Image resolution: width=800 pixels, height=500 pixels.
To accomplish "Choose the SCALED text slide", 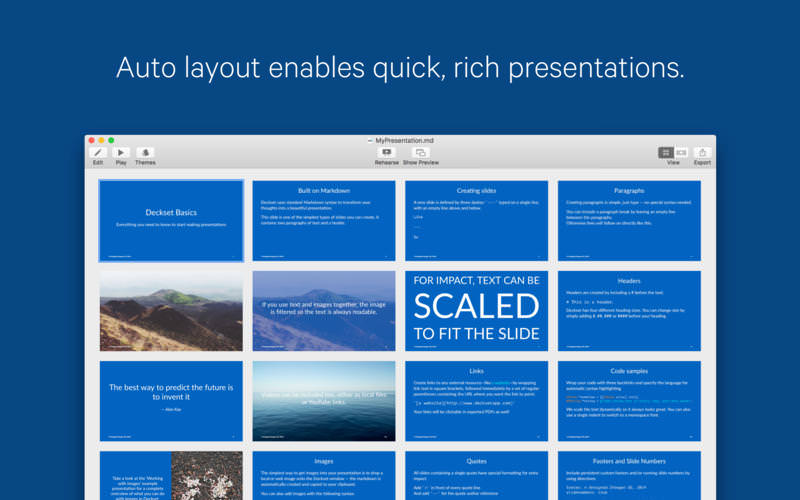I will pos(476,310).
